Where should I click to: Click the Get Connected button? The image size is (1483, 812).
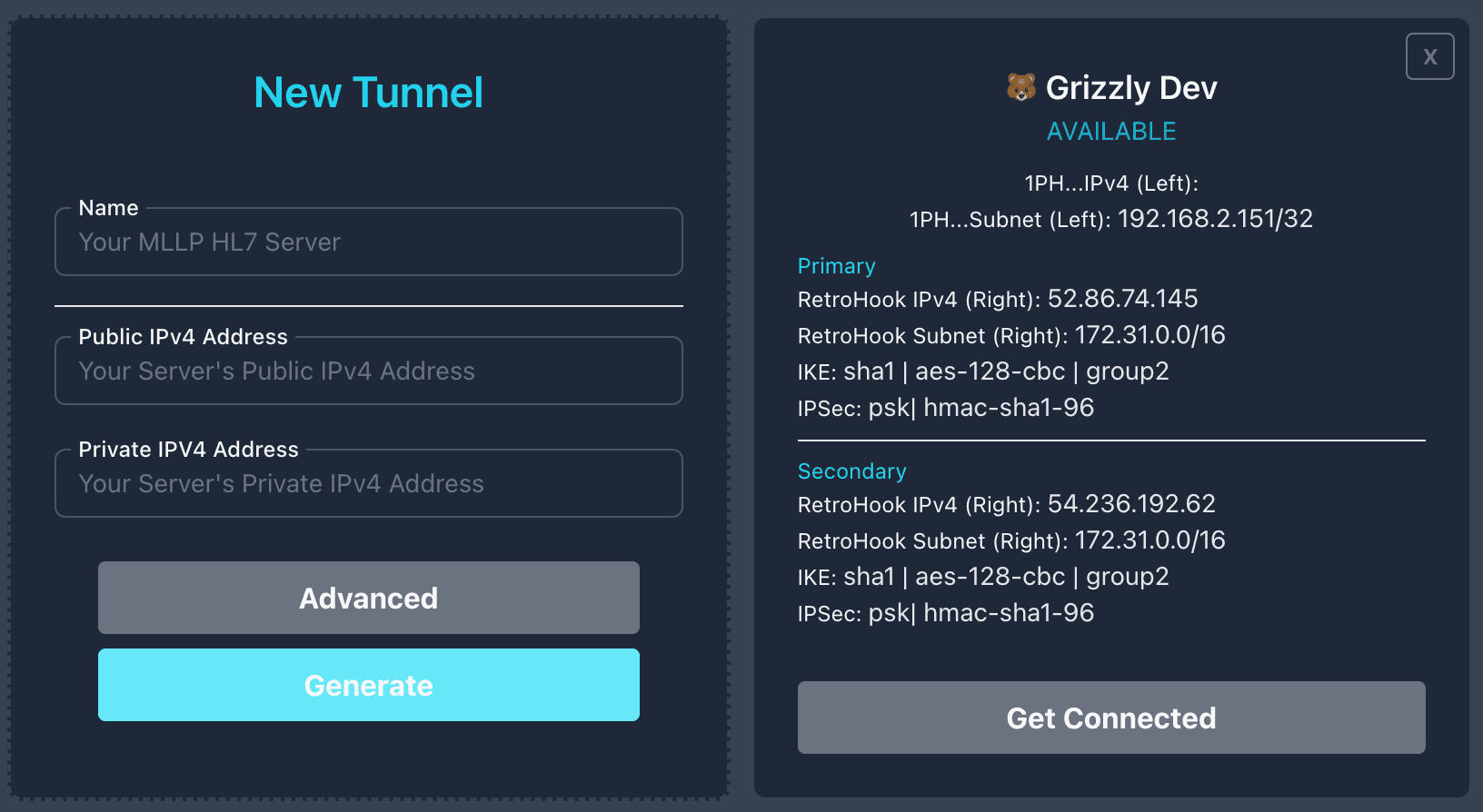click(x=1111, y=718)
